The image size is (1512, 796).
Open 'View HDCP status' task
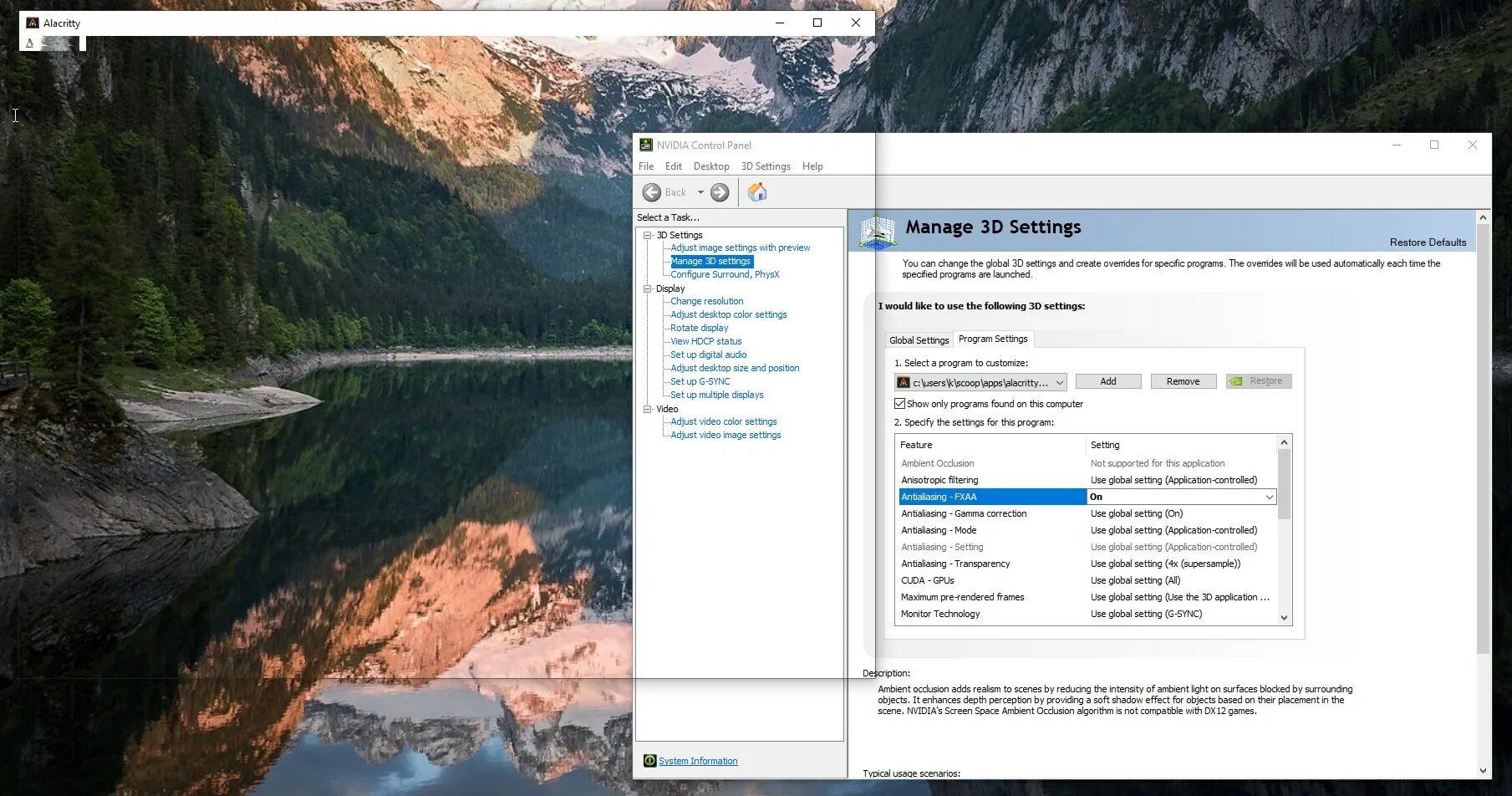[705, 341]
